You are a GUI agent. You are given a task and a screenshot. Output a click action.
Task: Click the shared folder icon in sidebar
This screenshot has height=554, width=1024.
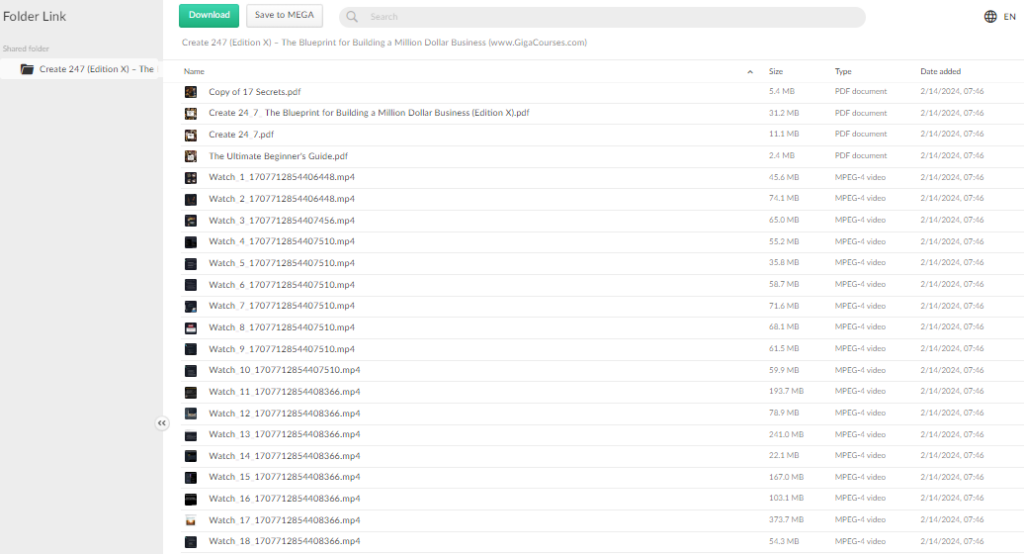[x=27, y=69]
